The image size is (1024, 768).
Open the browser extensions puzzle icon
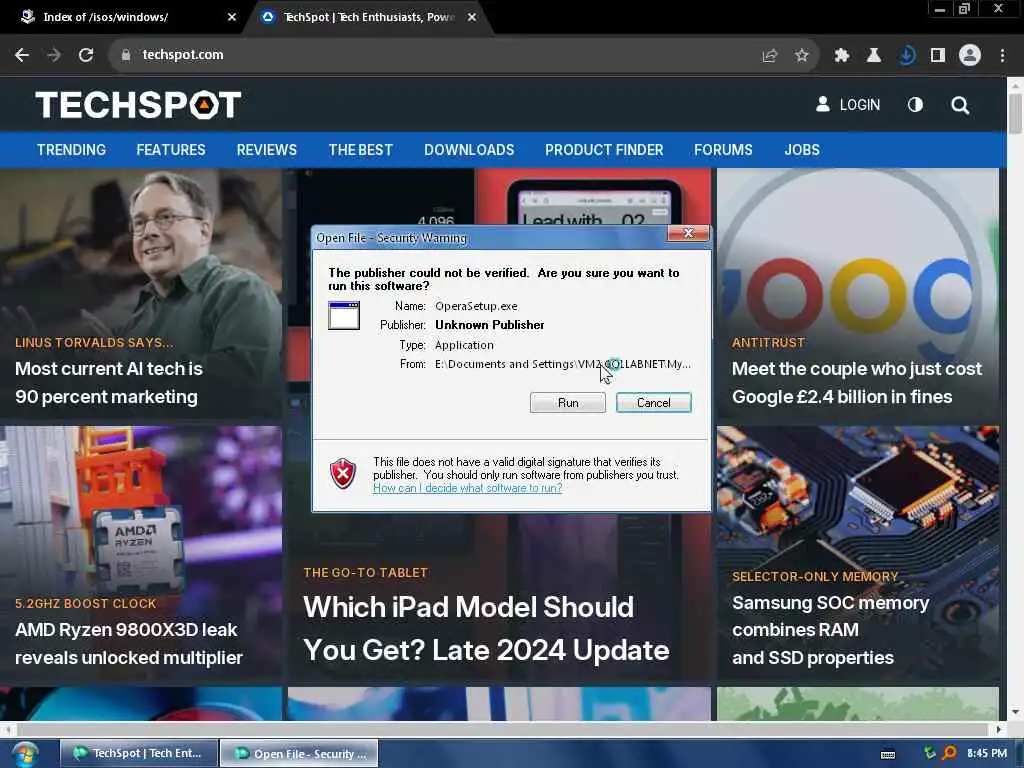[x=841, y=56]
